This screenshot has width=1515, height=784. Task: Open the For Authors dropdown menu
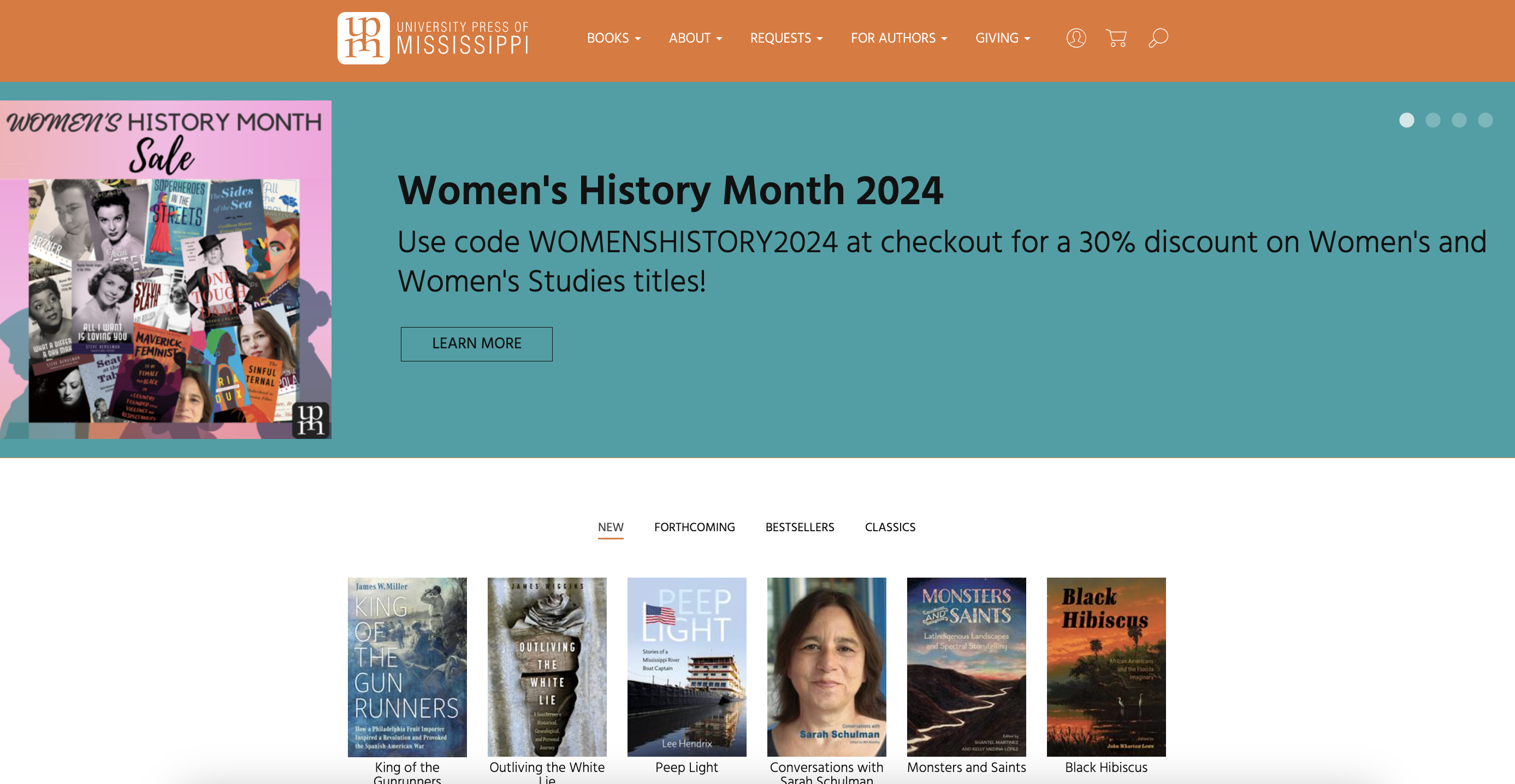[x=898, y=38]
